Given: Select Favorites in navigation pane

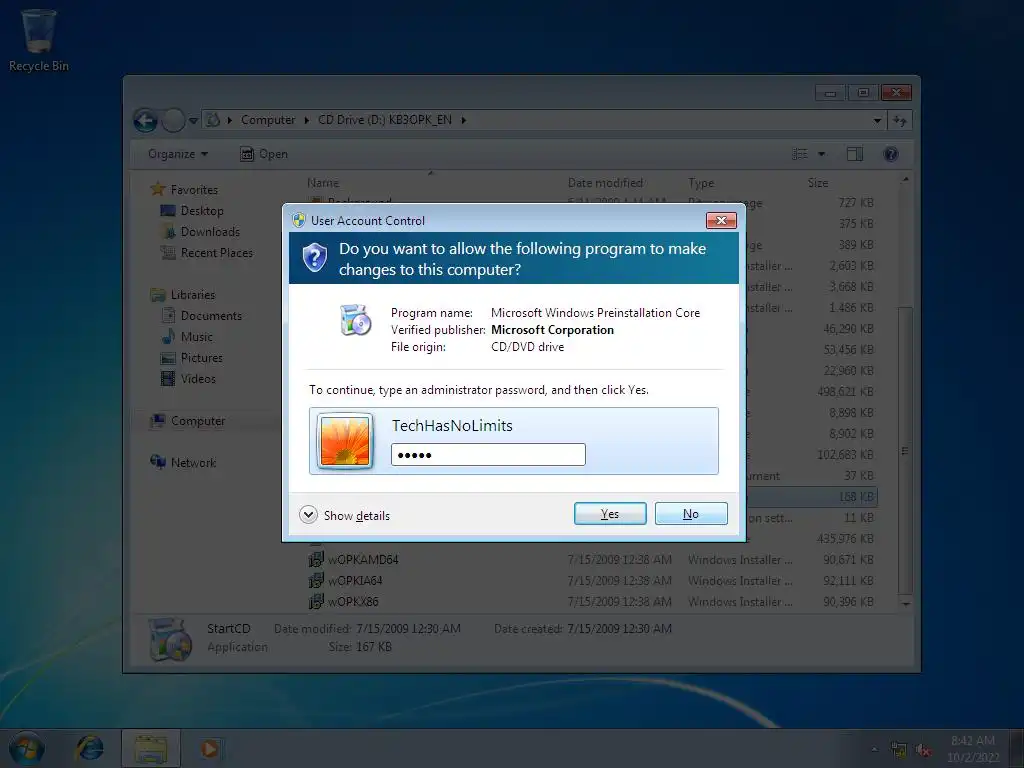Looking at the screenshot, I should [x=184, y=189].
